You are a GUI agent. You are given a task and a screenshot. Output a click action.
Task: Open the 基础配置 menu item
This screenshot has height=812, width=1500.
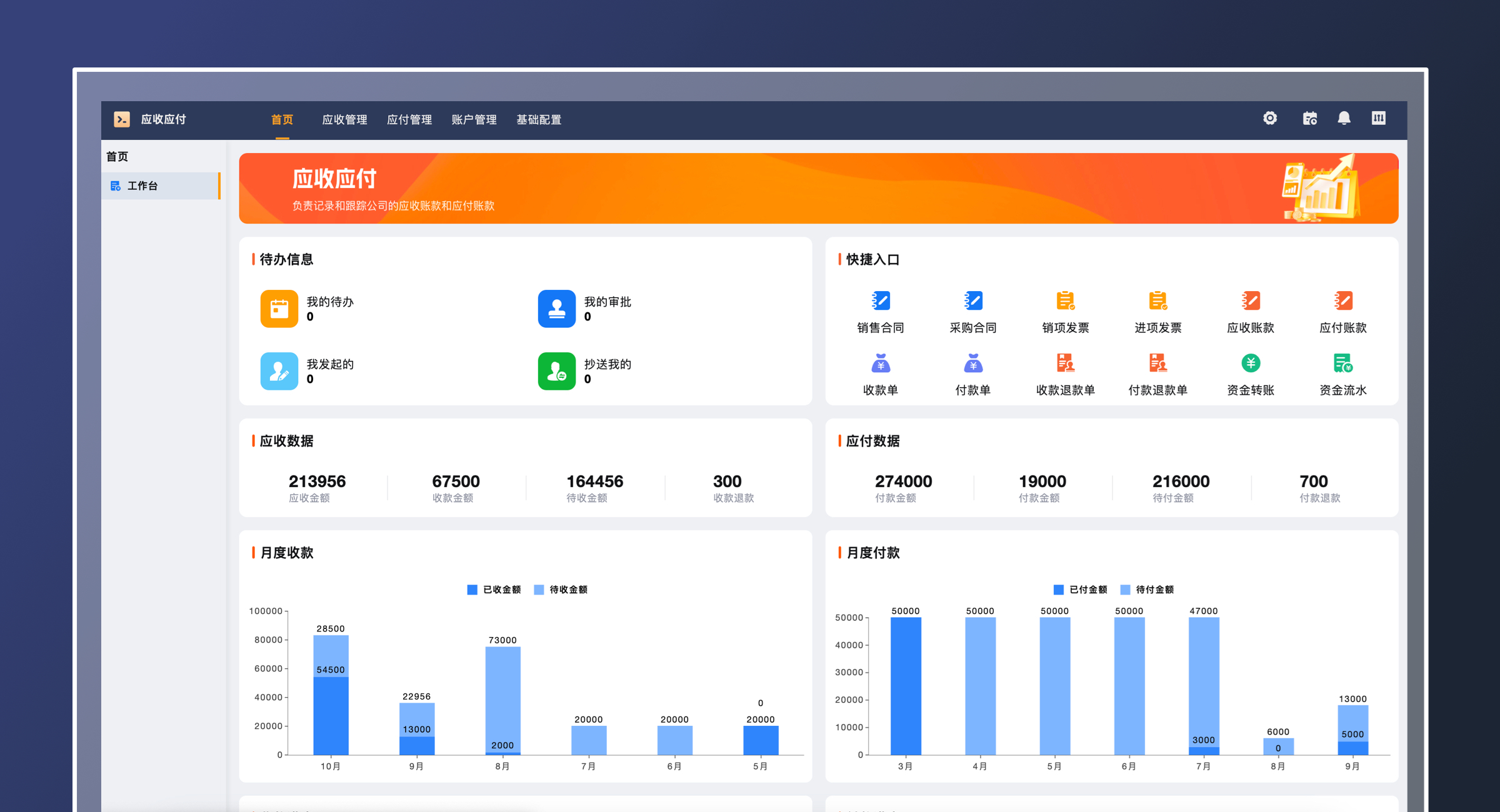(539, 119)
